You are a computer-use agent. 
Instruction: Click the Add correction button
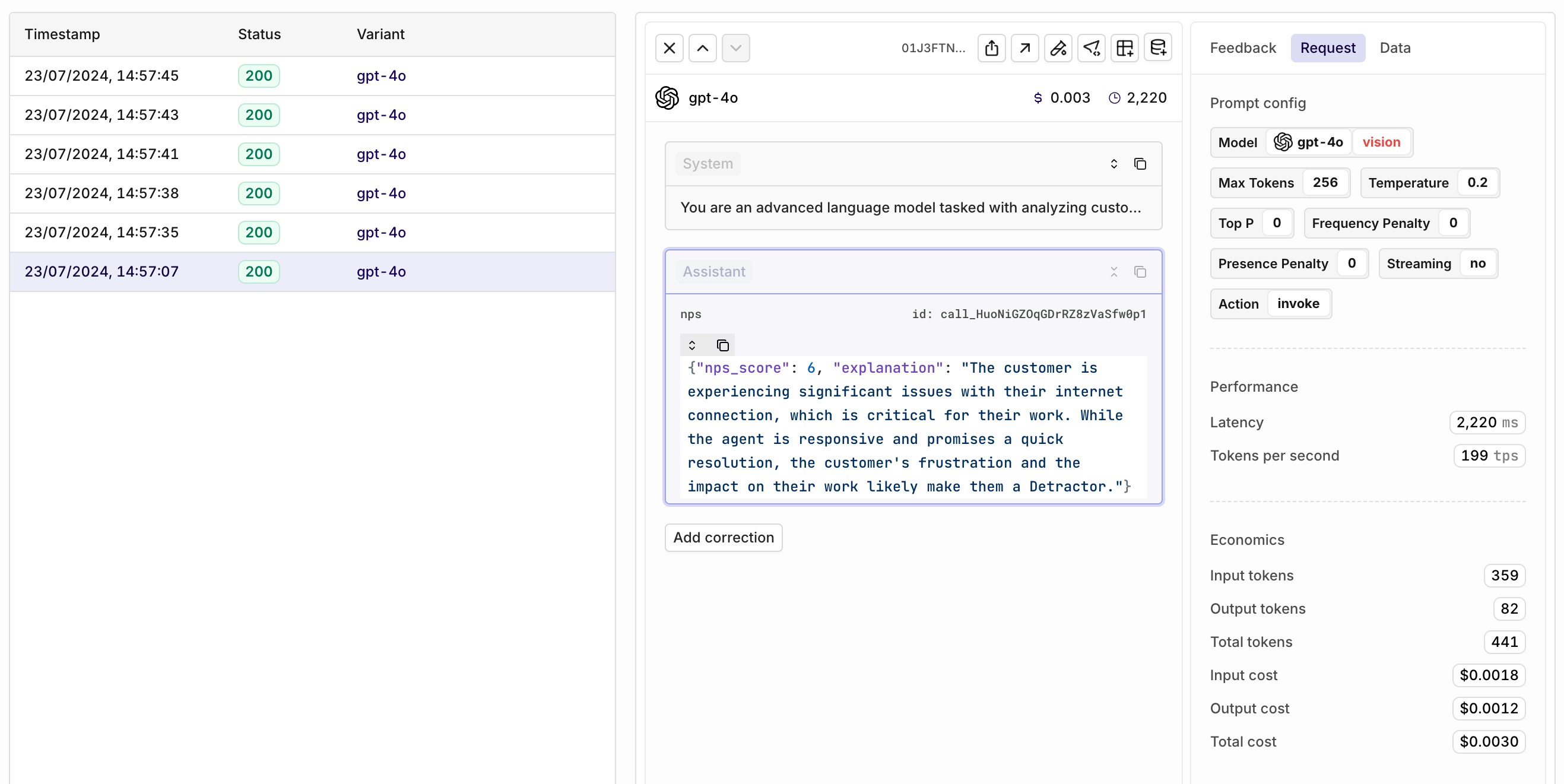[723, 538]
